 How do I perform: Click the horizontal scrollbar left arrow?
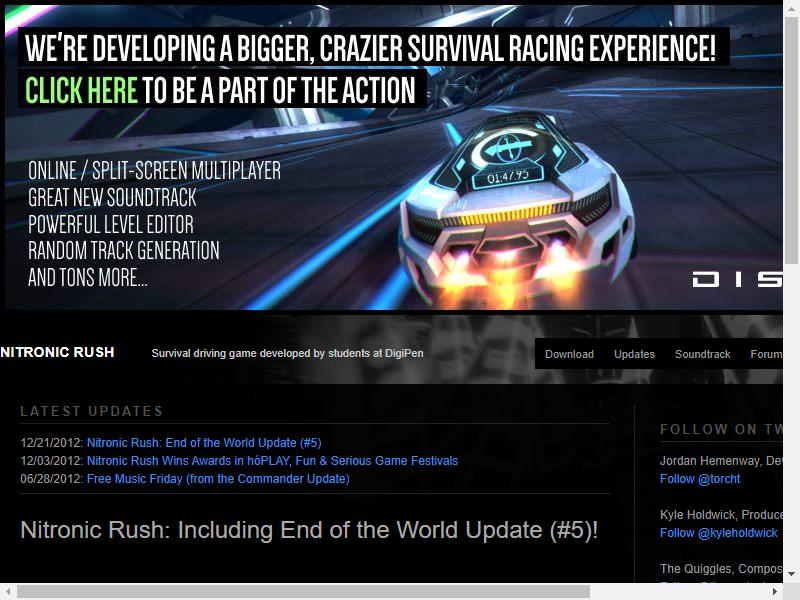click(x=8, y=591)
